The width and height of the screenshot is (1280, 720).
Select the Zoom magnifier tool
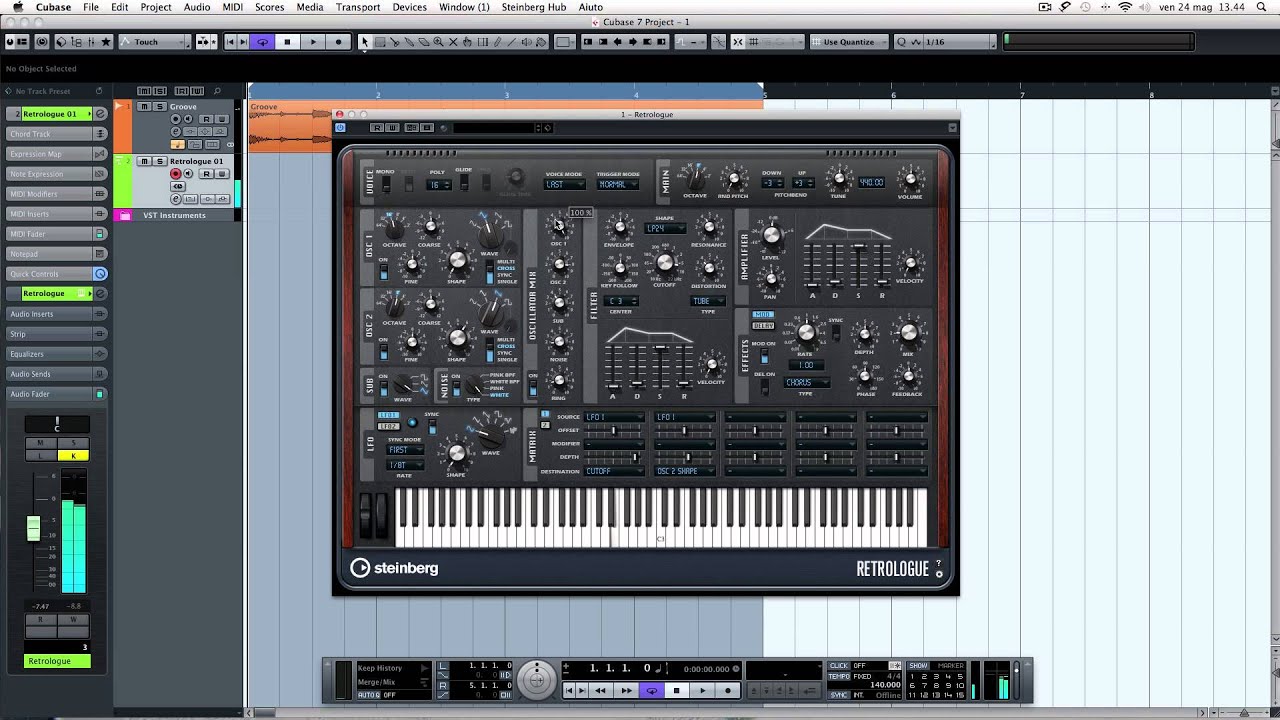click(438, 42)
